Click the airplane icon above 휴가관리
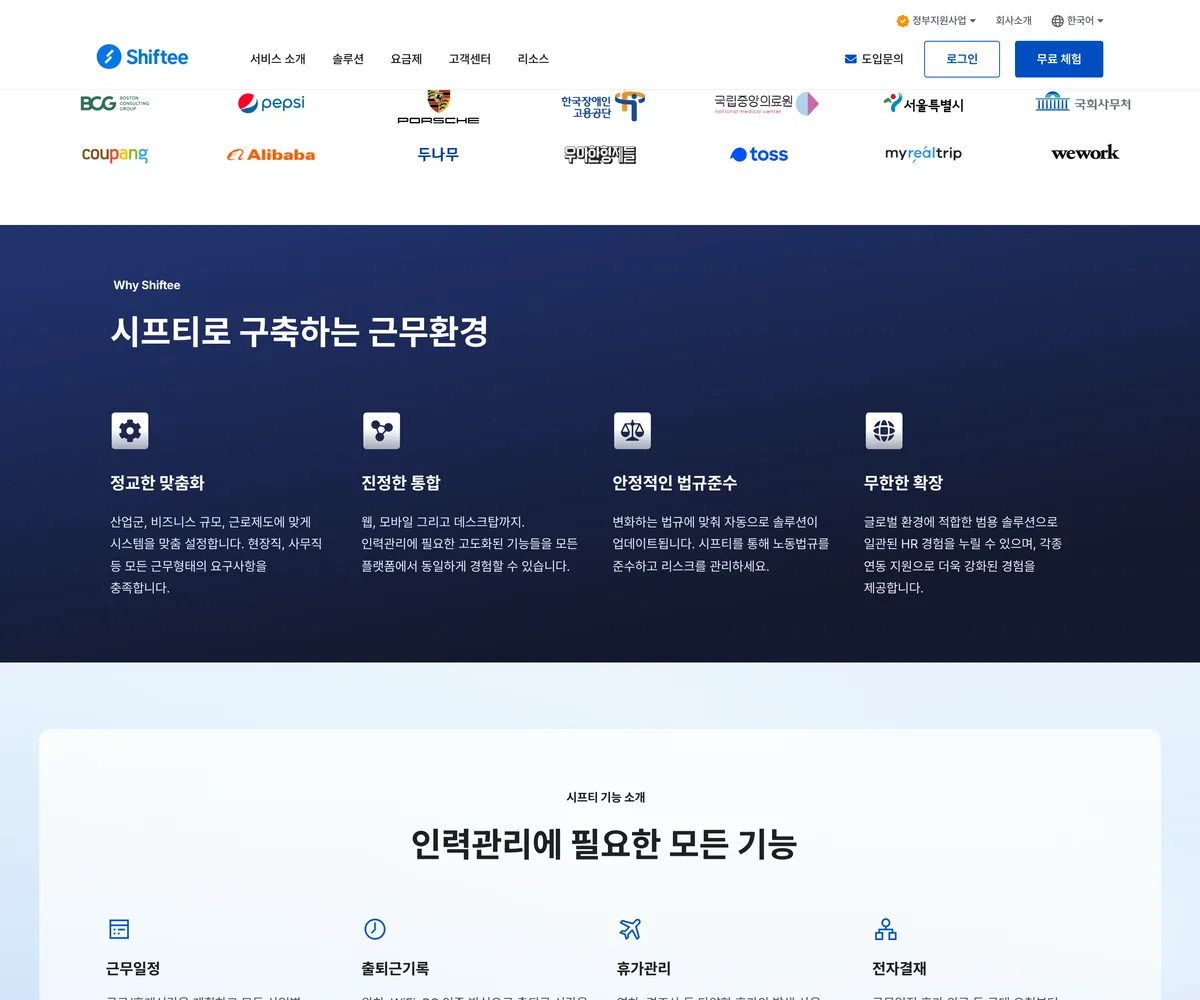1200x1000 pixels. pyautogui.click(x=630, y=929)
